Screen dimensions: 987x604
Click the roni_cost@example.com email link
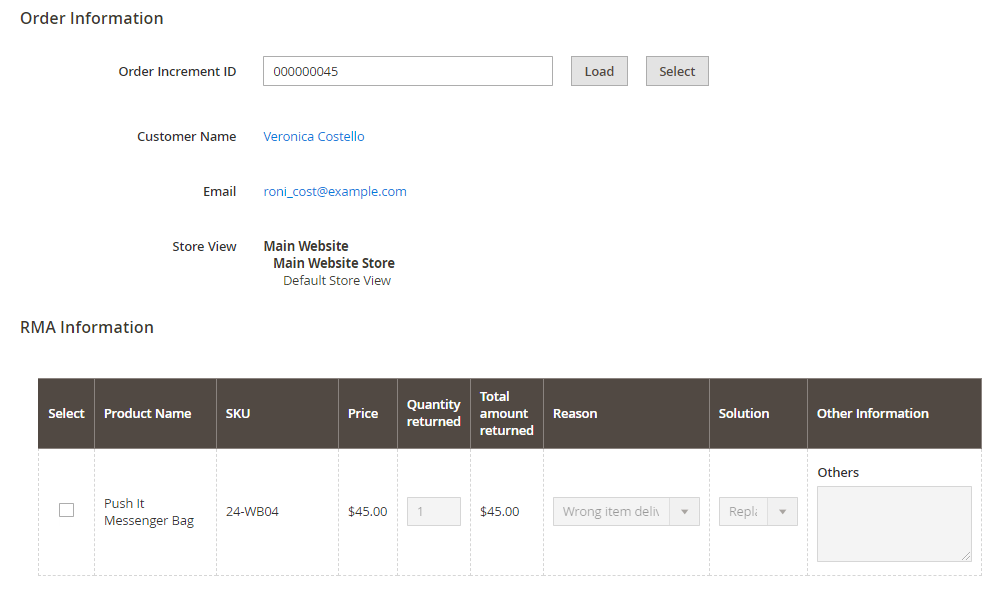[335, 192]
